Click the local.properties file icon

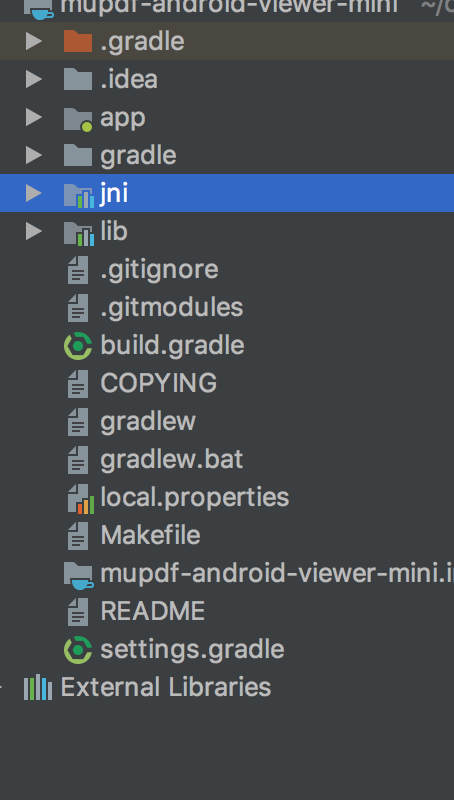pyautogui.click(x=81, y=498)
